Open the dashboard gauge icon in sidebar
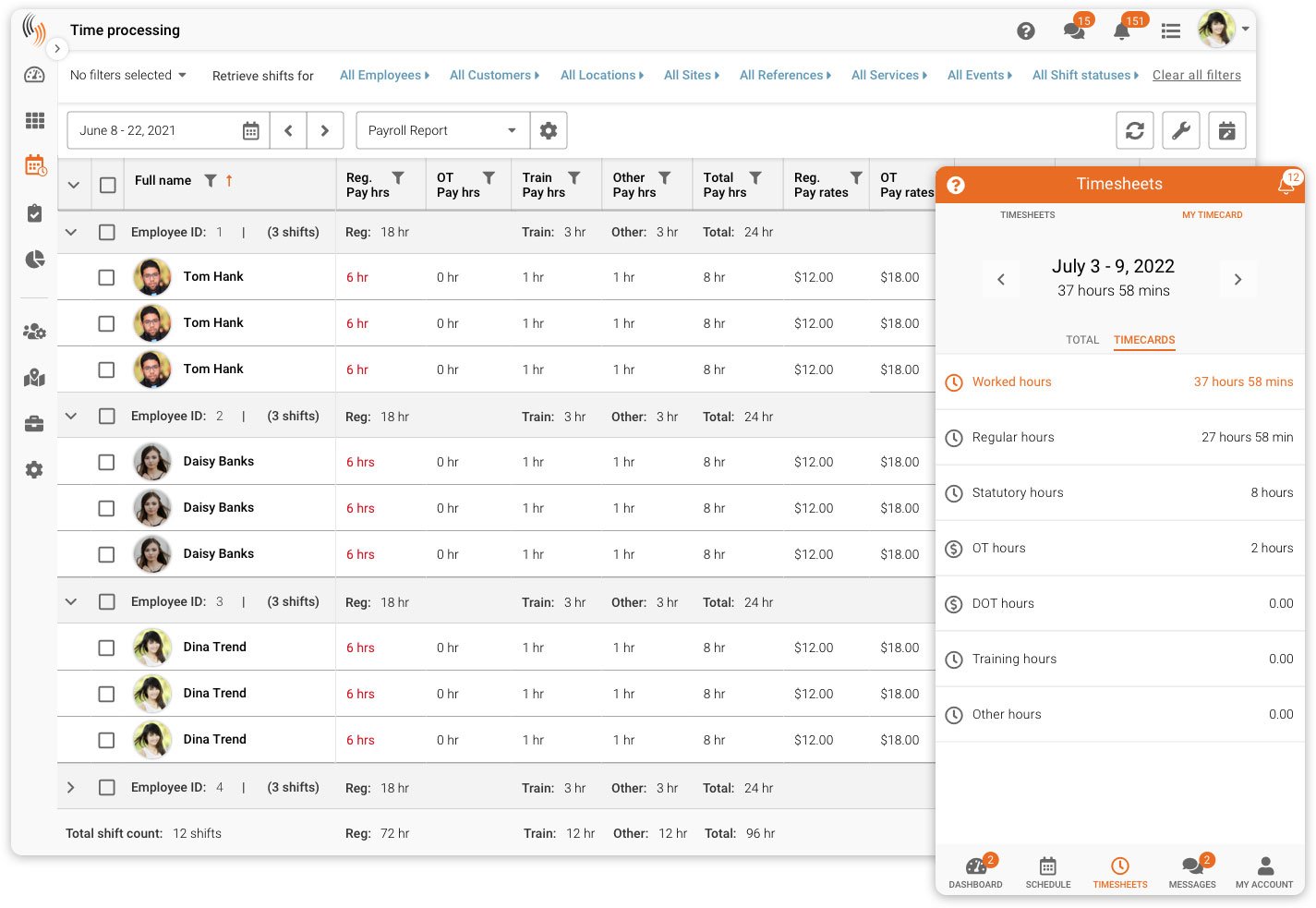 [34, 75]
